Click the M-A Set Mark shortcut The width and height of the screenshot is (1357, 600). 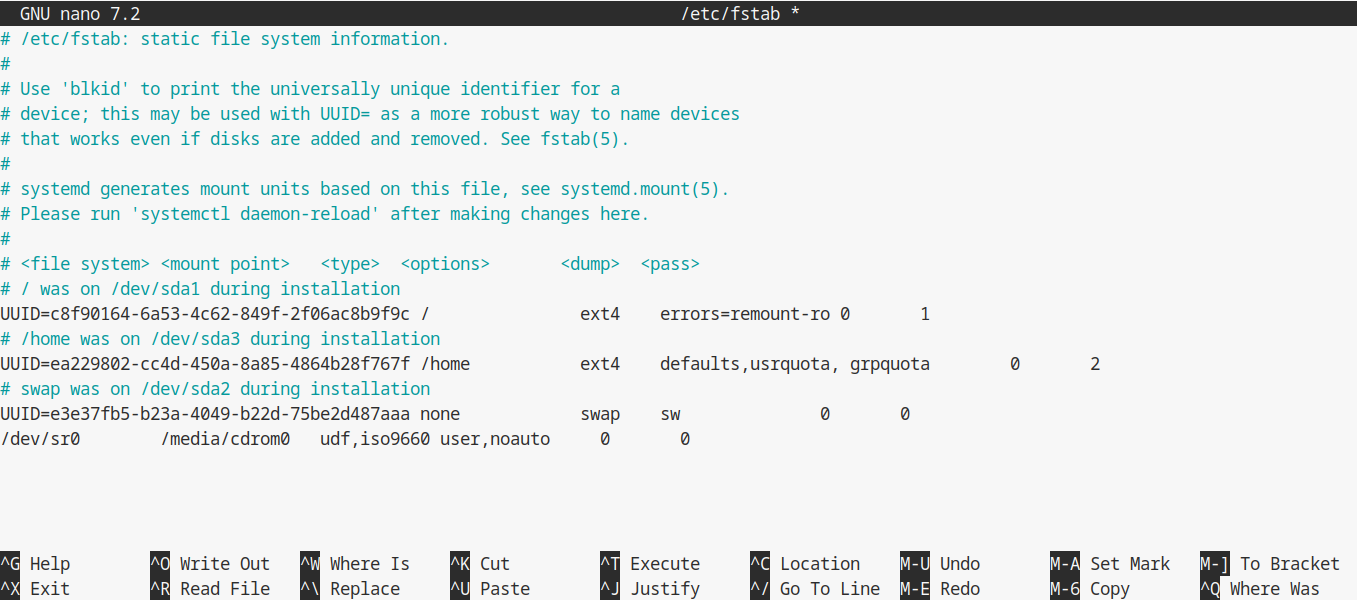click(x=1110, y=564)
